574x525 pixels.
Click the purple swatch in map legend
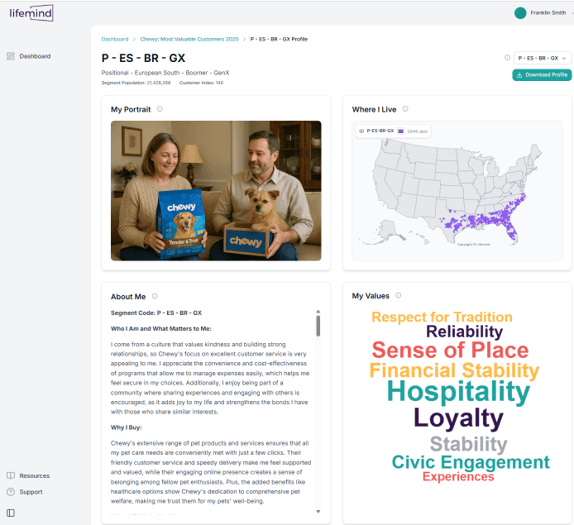pyautogui.click(x=400, y=131)
